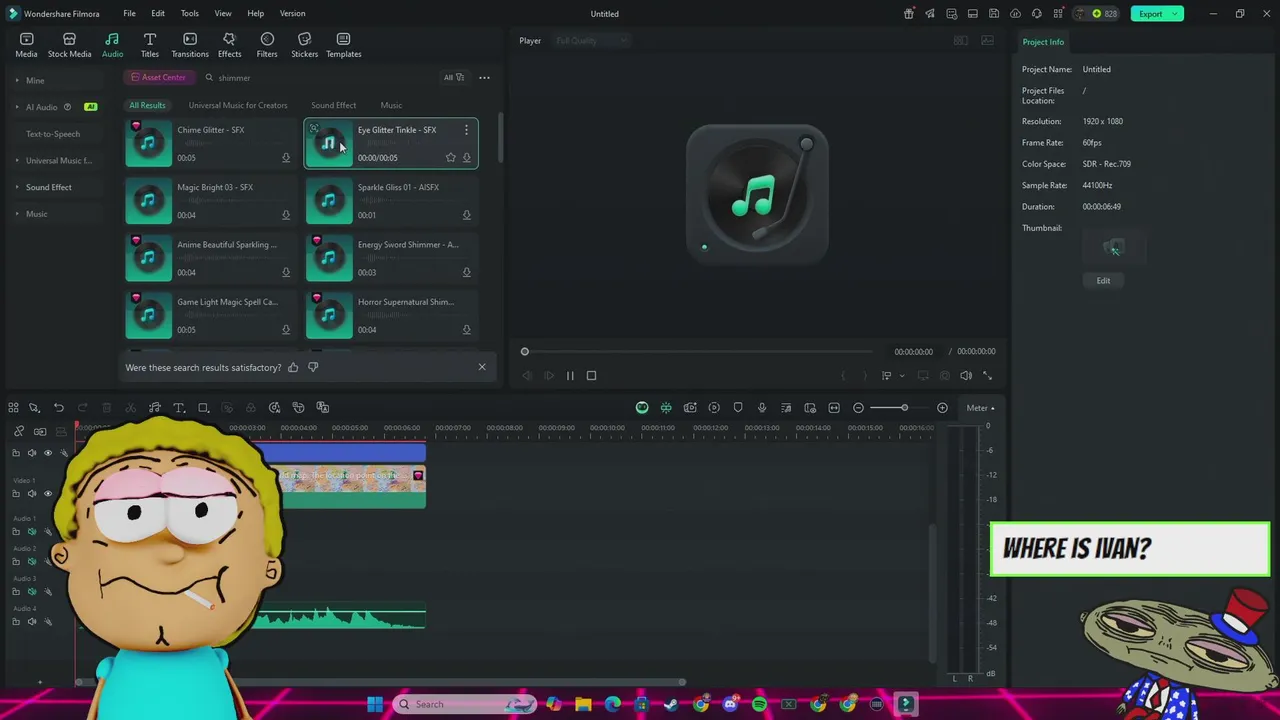The width and height of the screenshot is (1280, 720).
Task: Open the All filter dropdown
Action: coord(454,77)
